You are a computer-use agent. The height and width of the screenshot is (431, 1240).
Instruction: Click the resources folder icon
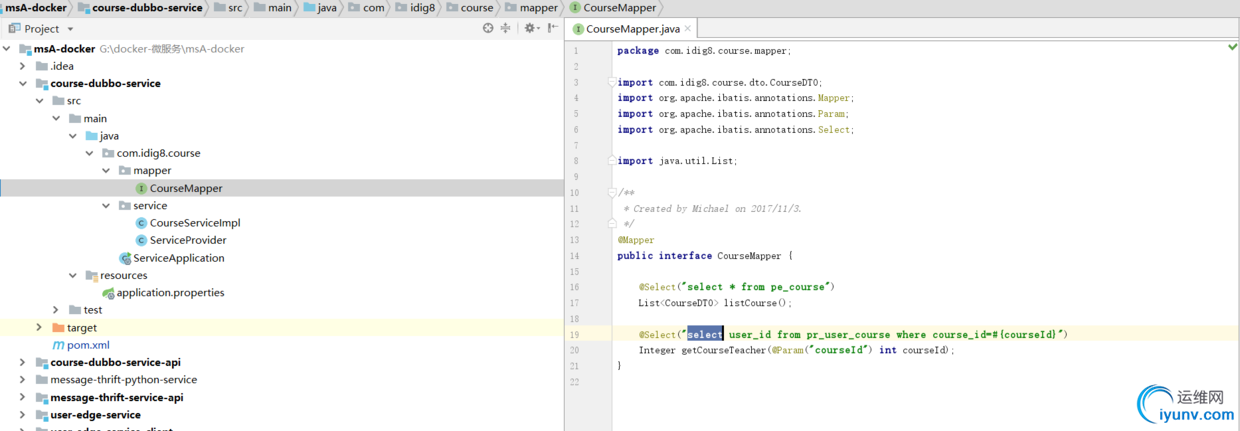click(x=92, y=275)
